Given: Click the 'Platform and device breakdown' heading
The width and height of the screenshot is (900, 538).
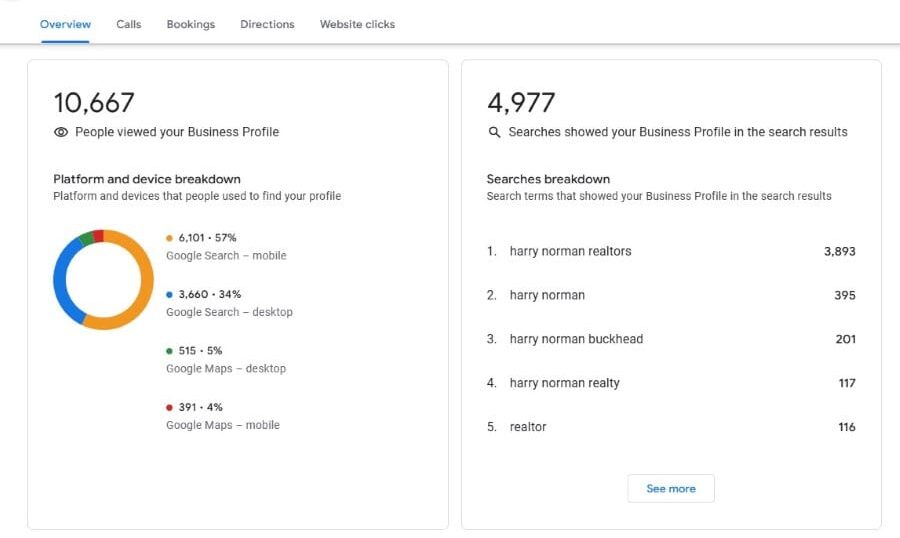Looking at the screenshot, I should pyautogui.click(x=147, y=179).
